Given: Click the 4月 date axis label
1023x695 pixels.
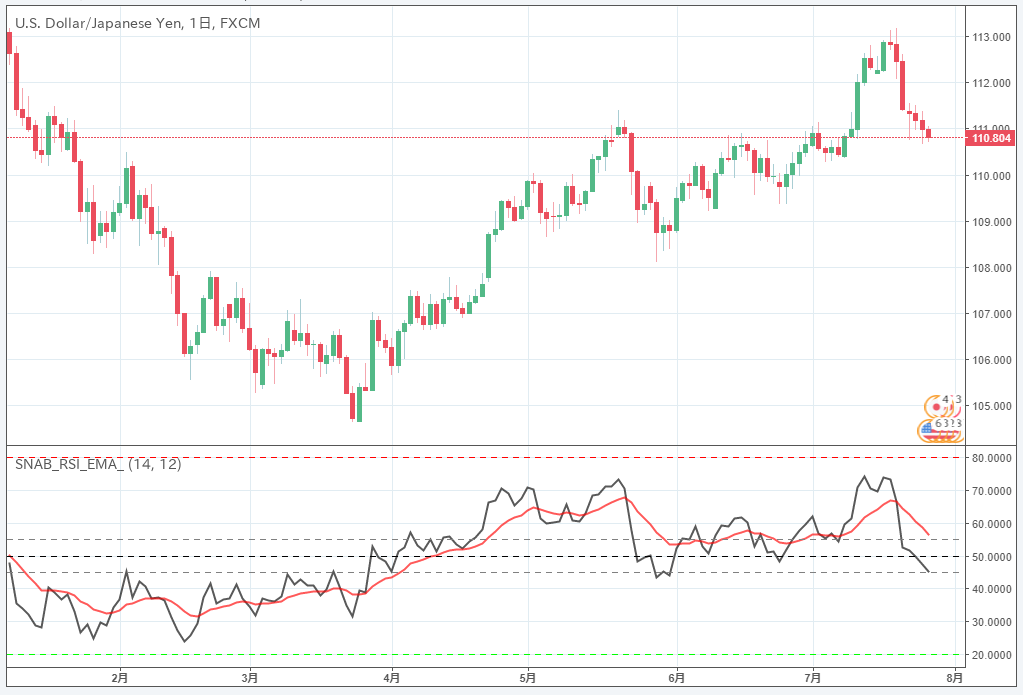Looking at the screenshot, I should click(x=391, y=678).
